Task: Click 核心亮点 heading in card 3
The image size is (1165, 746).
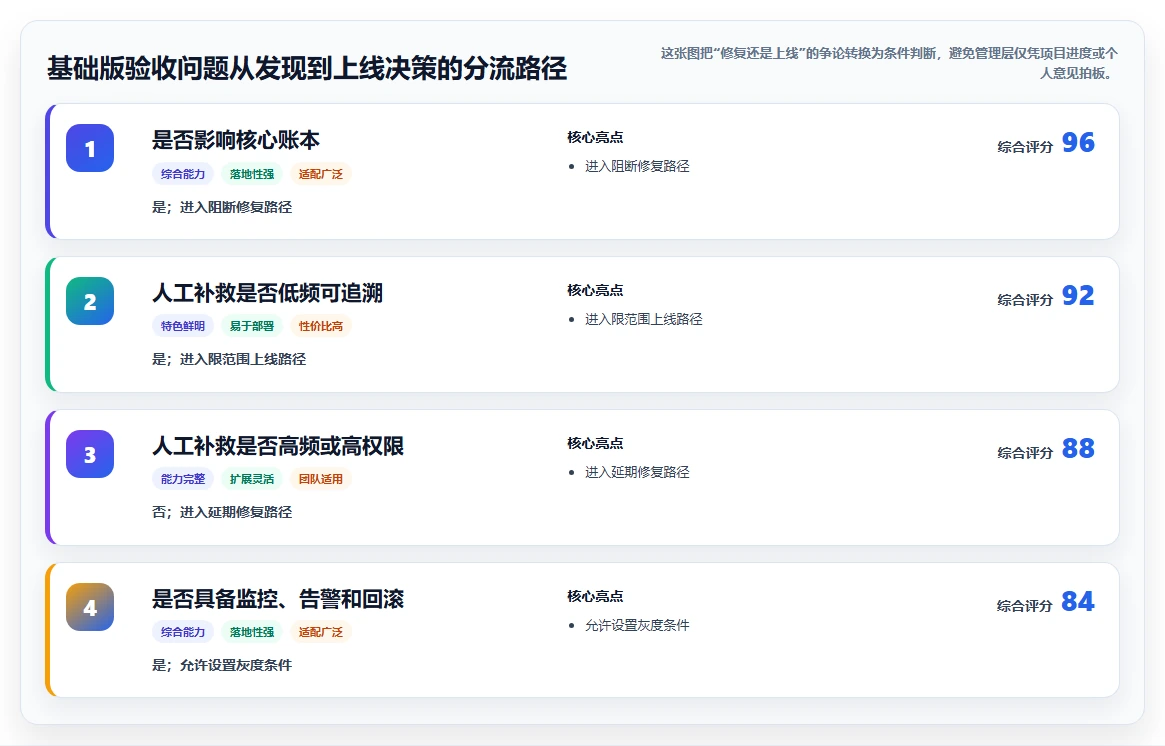Action: [595, 444]
